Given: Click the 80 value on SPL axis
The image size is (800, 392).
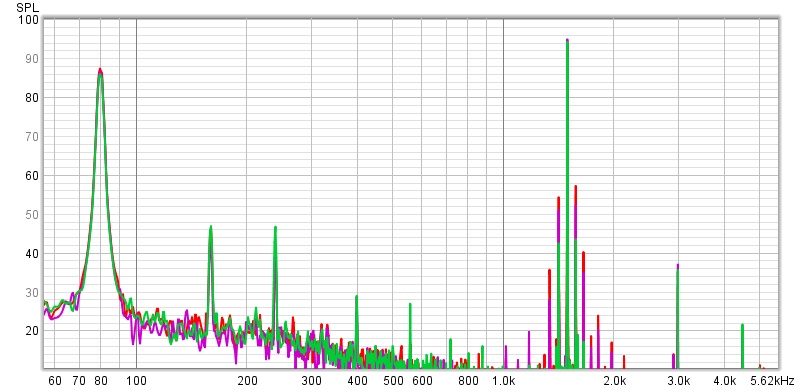Looking at the screenshot, I should click(32, 97).
